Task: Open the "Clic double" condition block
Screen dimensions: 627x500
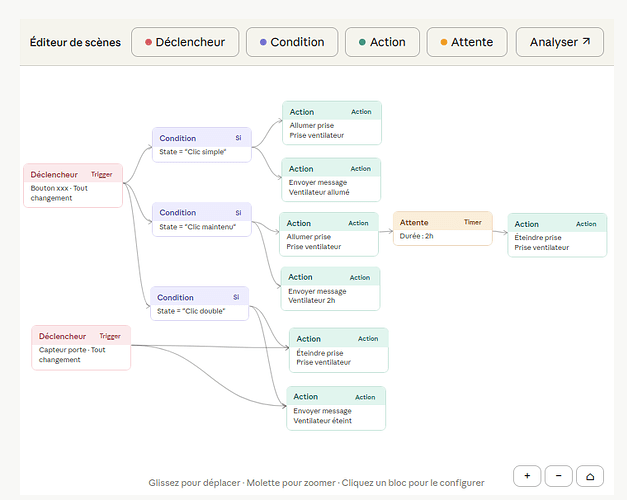Action: [199, 304]
